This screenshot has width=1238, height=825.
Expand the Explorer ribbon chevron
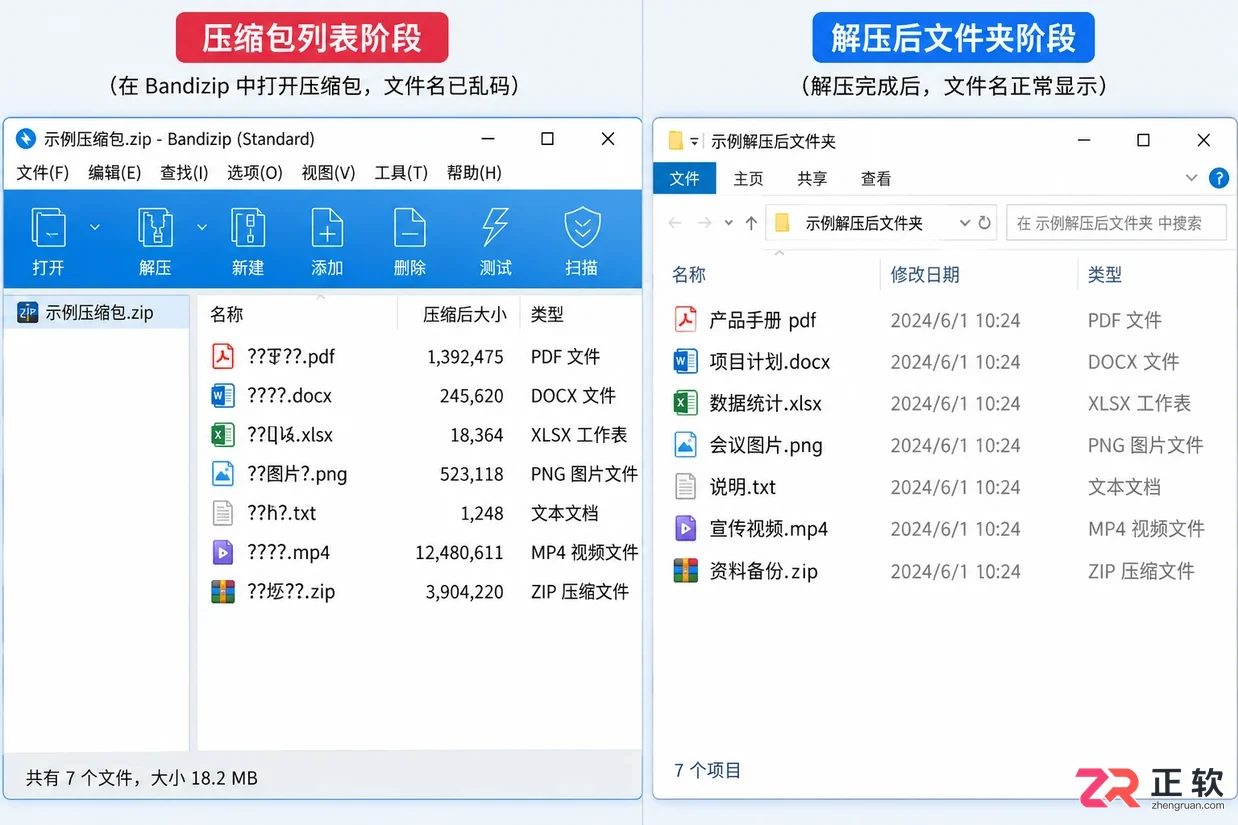pyautogui.click(x=1191, y=178)
